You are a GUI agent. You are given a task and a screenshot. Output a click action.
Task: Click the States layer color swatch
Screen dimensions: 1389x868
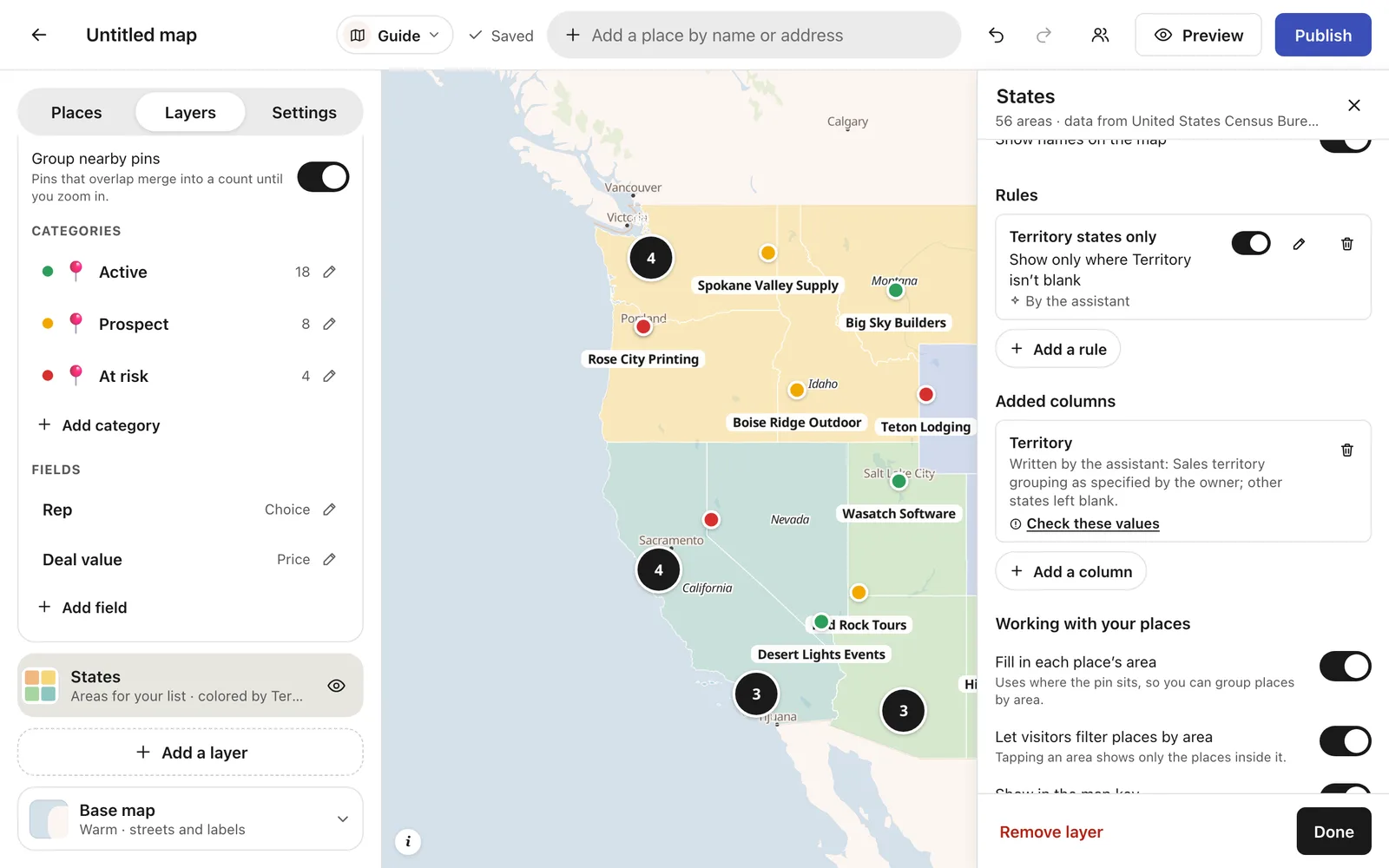[x=41, y=686]
